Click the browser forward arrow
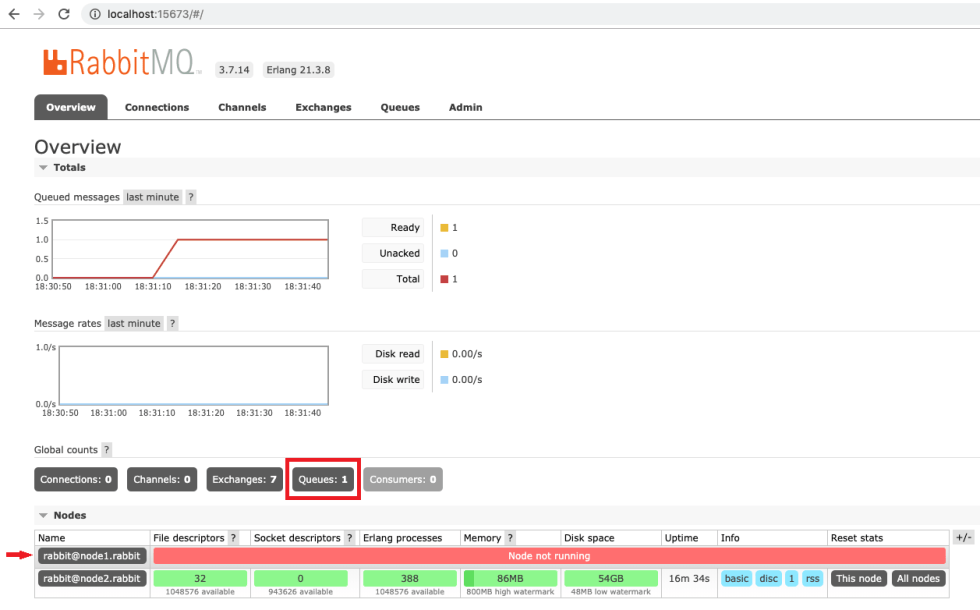 pyautogui.click(x=39, y=14)
